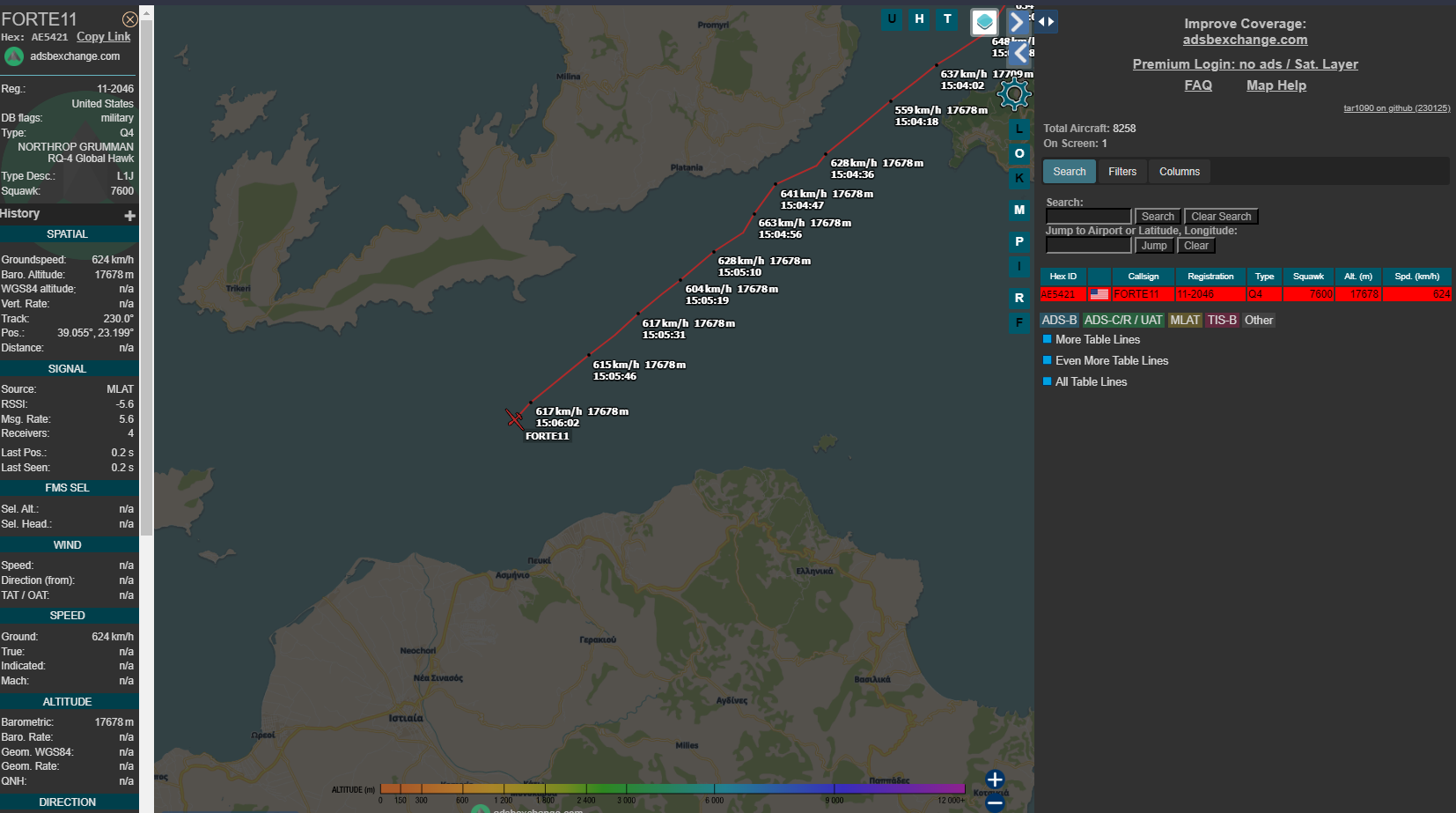Toggle the F map option button
This screenshot has height=813, width=1456.
(x=1019, y=322)
